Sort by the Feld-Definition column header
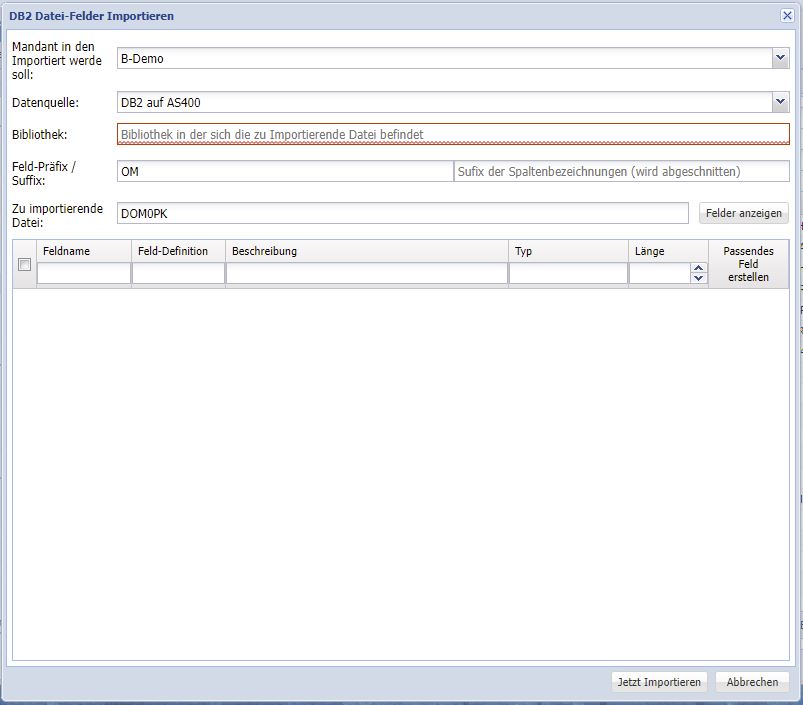This screenshot has width=803, height=705. click(178, 251)
